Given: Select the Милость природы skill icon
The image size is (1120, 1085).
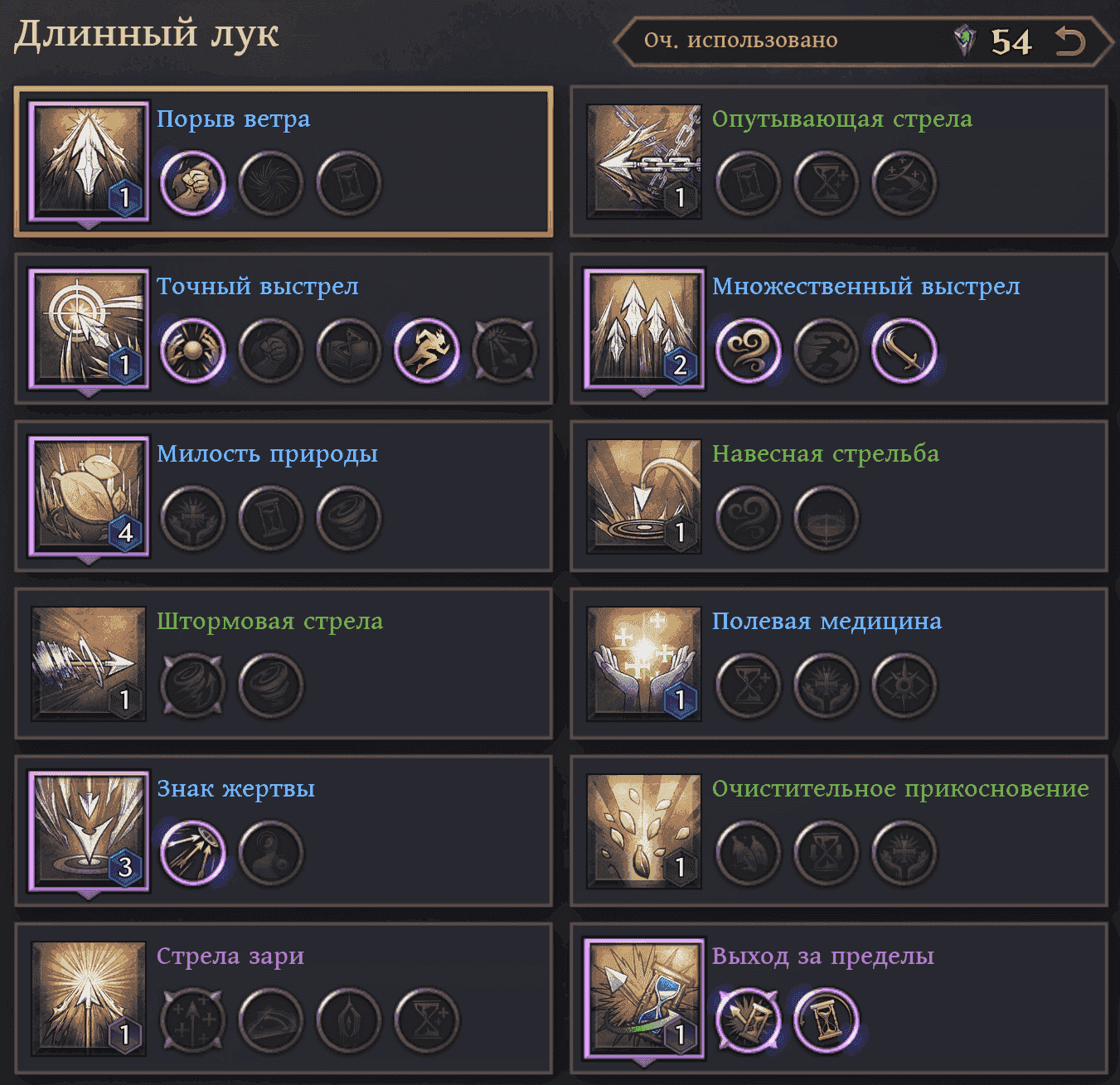Looking at the screenshot, I should 89,496.
